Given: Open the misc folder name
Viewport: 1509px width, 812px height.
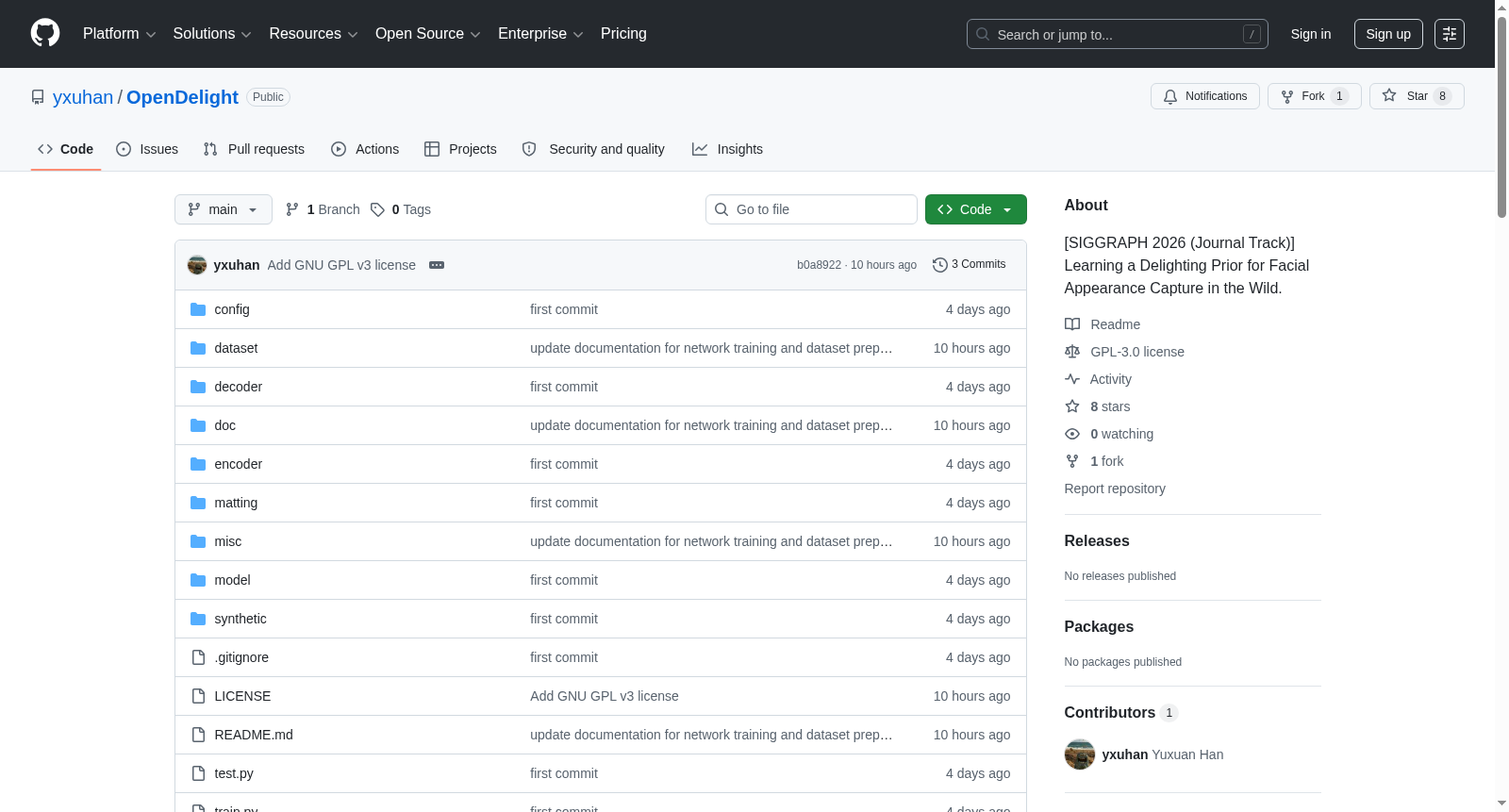Looking at the screenshot, I should click(228, 541).
